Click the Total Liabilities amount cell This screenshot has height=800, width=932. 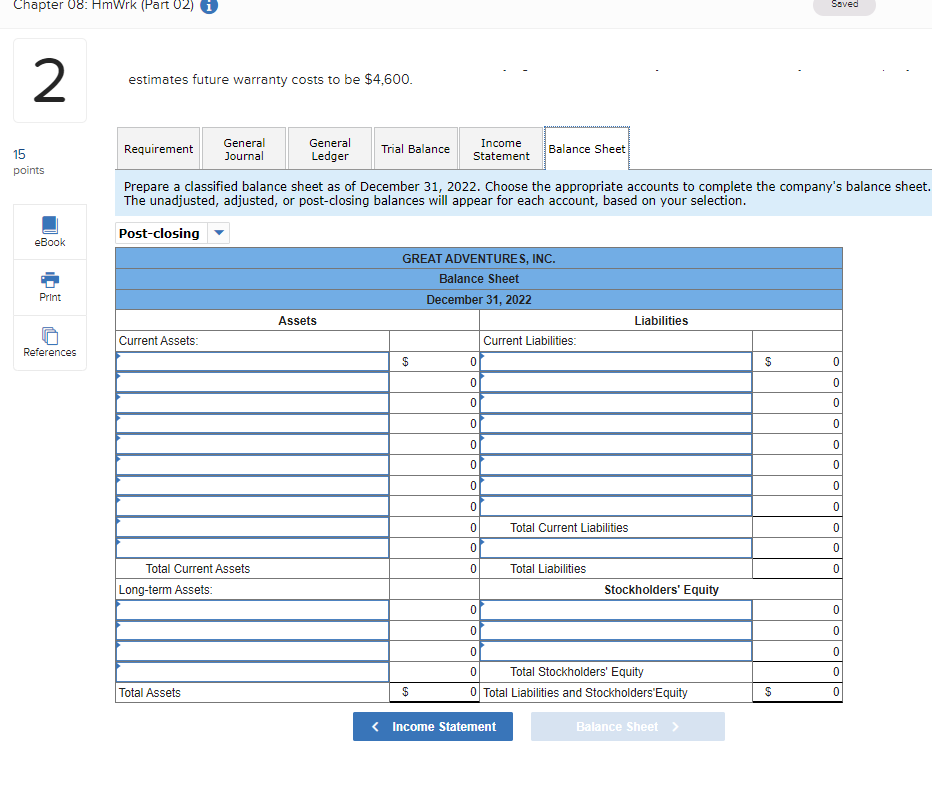tap(797, 569)
